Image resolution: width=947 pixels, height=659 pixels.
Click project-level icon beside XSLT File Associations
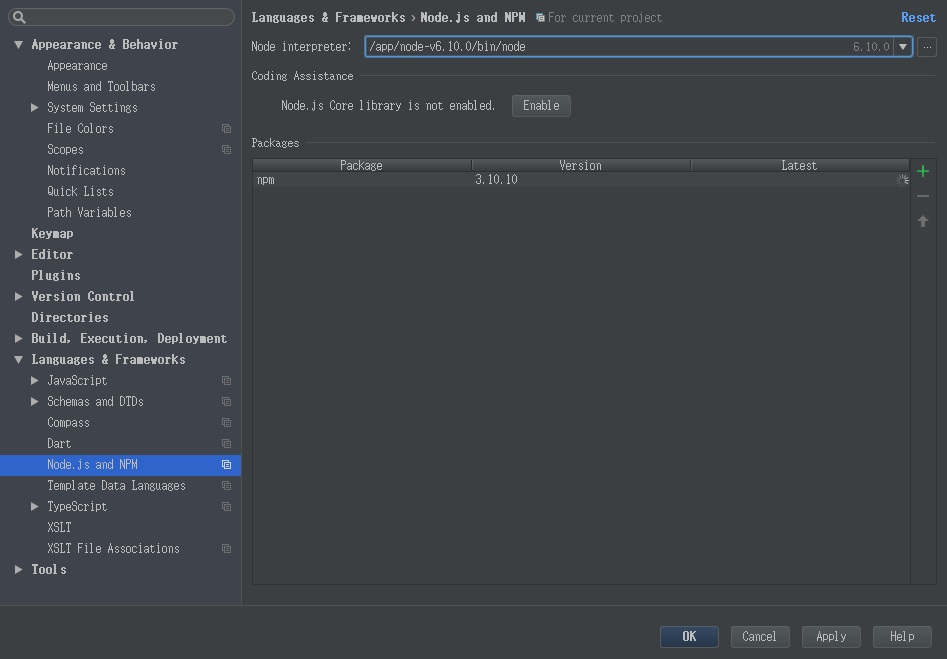tap(226, 548)
